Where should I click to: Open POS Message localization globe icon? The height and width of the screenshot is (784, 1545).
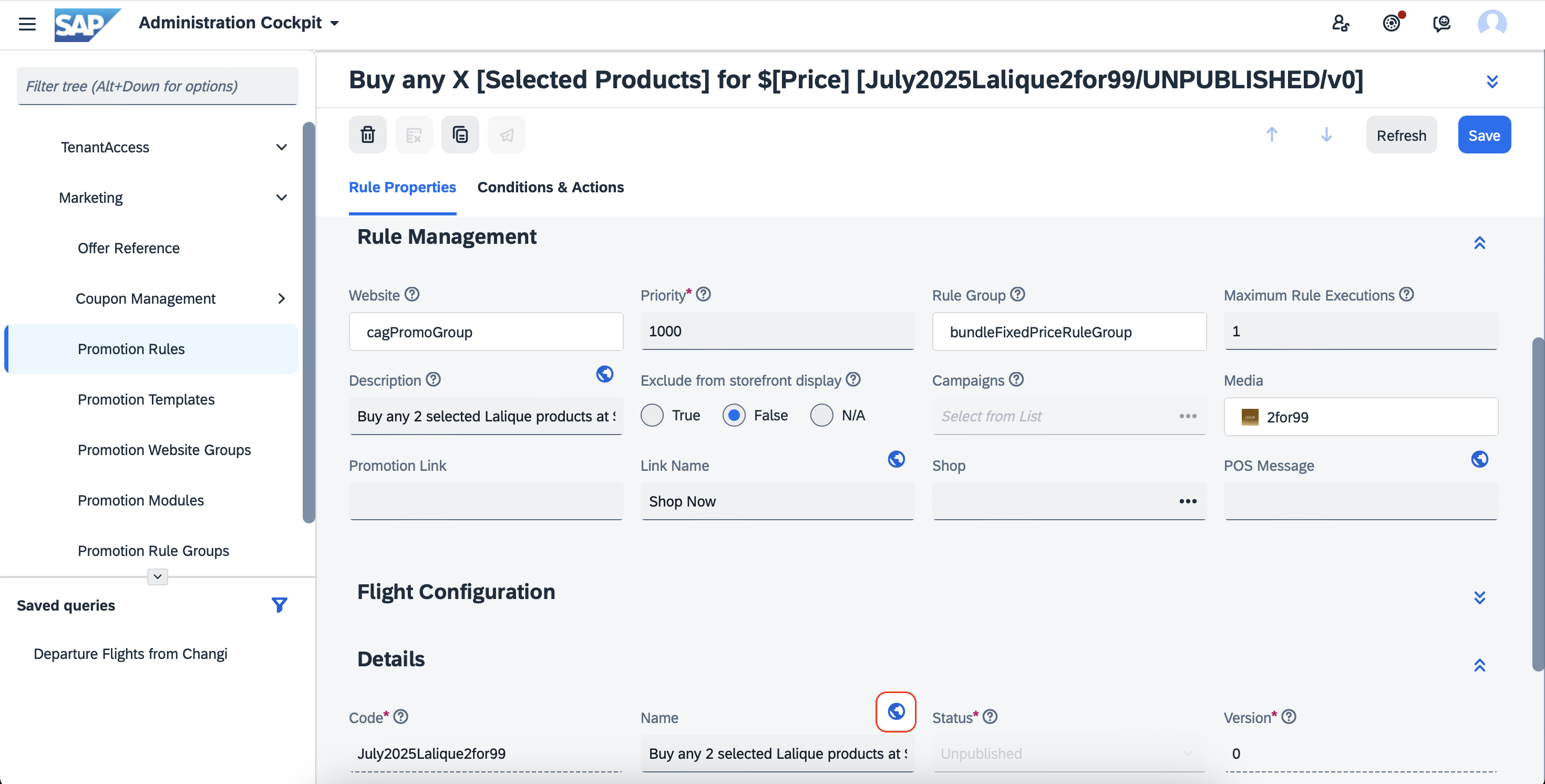(x=1480, y=459)
